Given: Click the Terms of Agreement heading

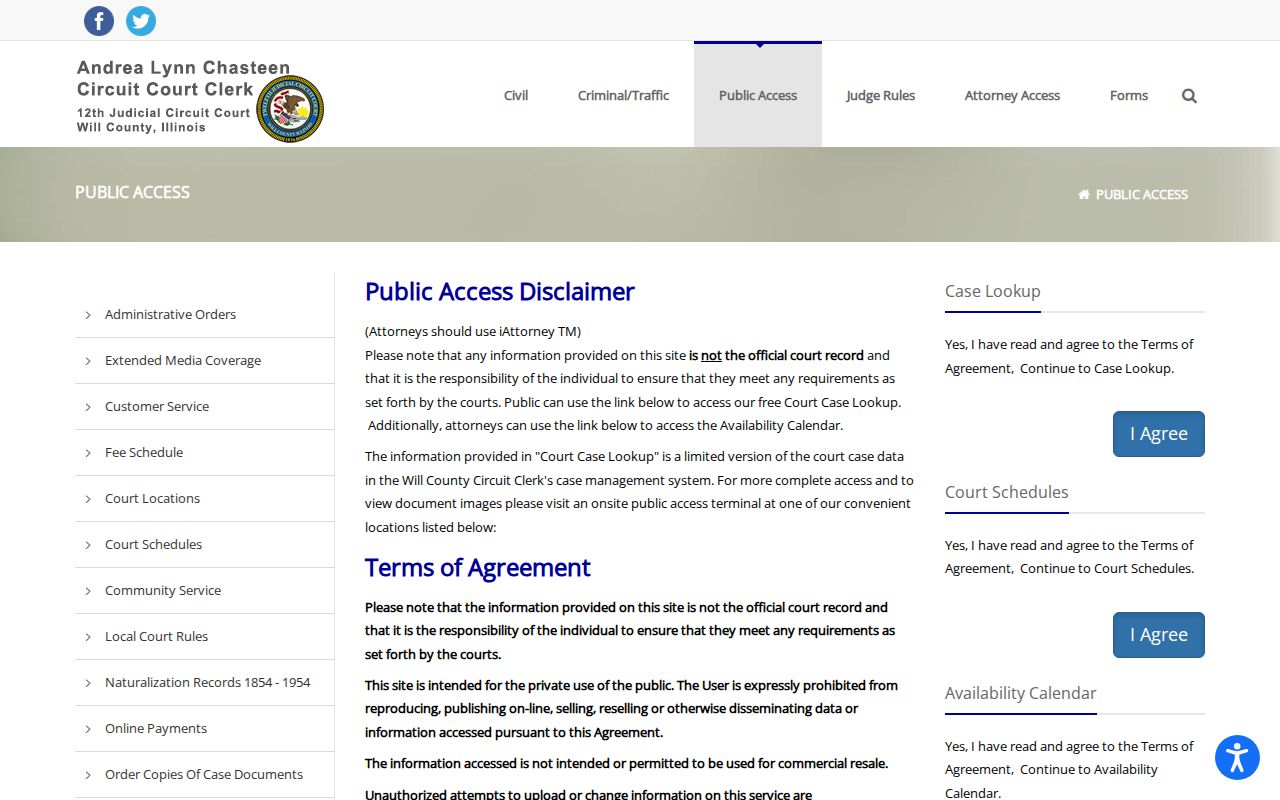Looking at the screenshot, I should (x=478, y=567).
